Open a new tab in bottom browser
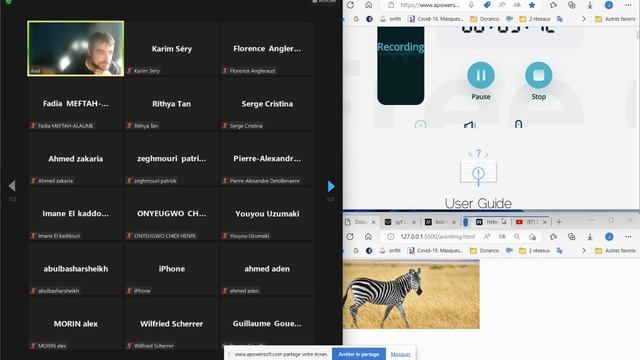The height and width of the screenshot is (360, 640). pyautogui.click(x=559, y=222)
